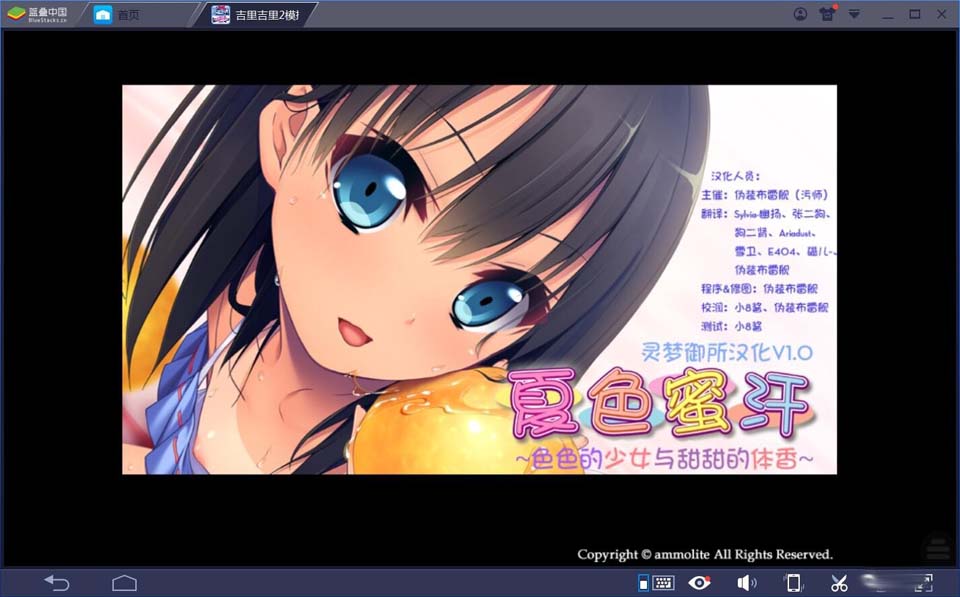Switch to the 吉里吉里2模 app tab
This screenshot has width=960, height=597.
point(257,15)
